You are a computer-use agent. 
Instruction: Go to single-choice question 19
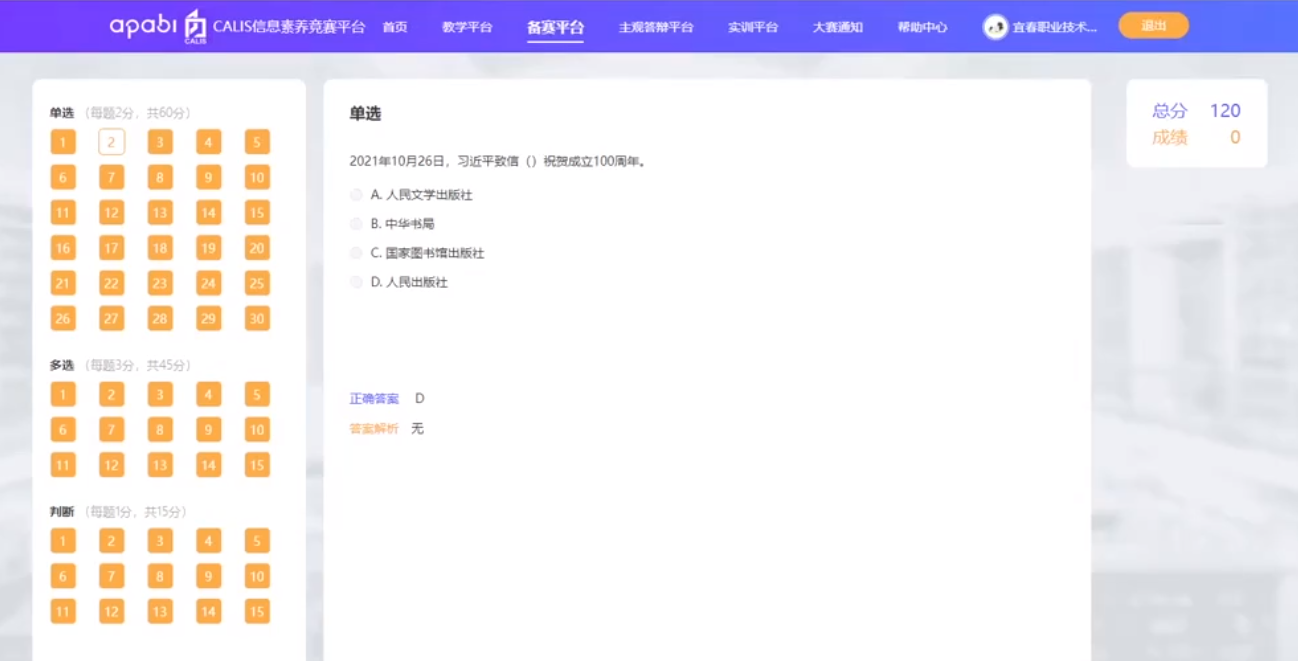208,248
